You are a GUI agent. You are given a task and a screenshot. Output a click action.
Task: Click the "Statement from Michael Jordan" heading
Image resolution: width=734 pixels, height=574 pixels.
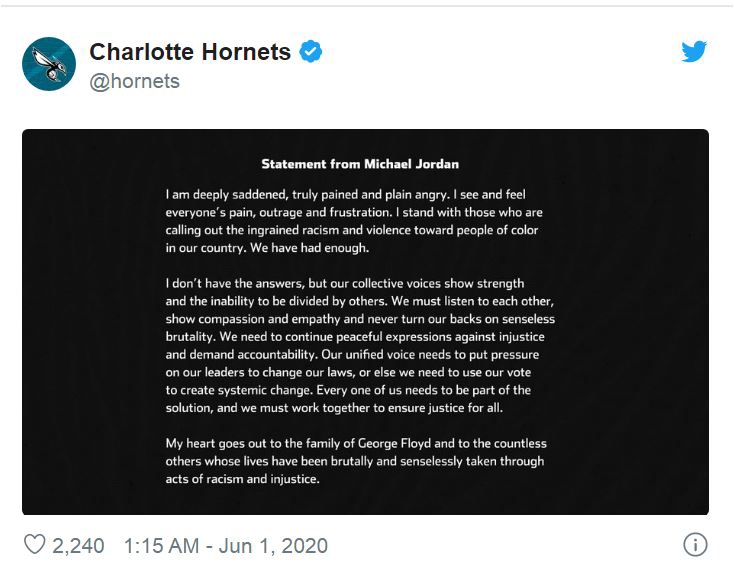[x=360, y=164]
